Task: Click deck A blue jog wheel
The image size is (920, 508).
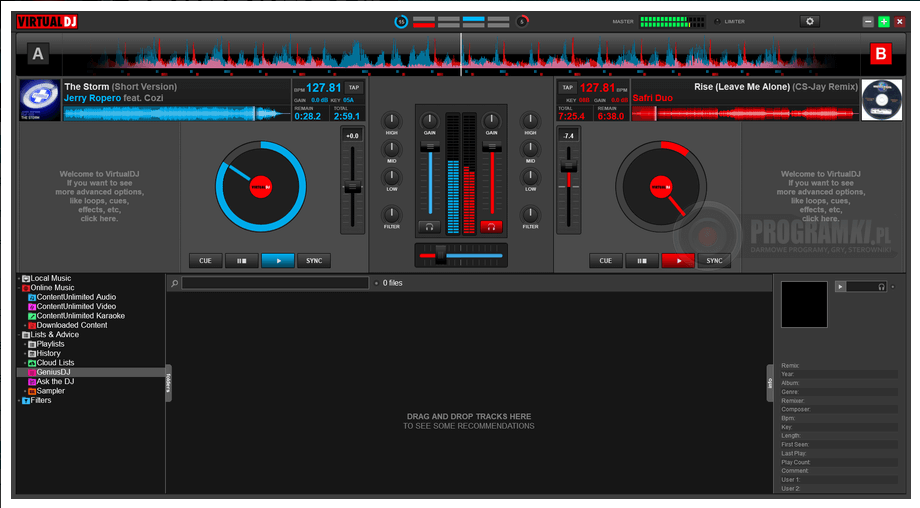Action: 261,187
